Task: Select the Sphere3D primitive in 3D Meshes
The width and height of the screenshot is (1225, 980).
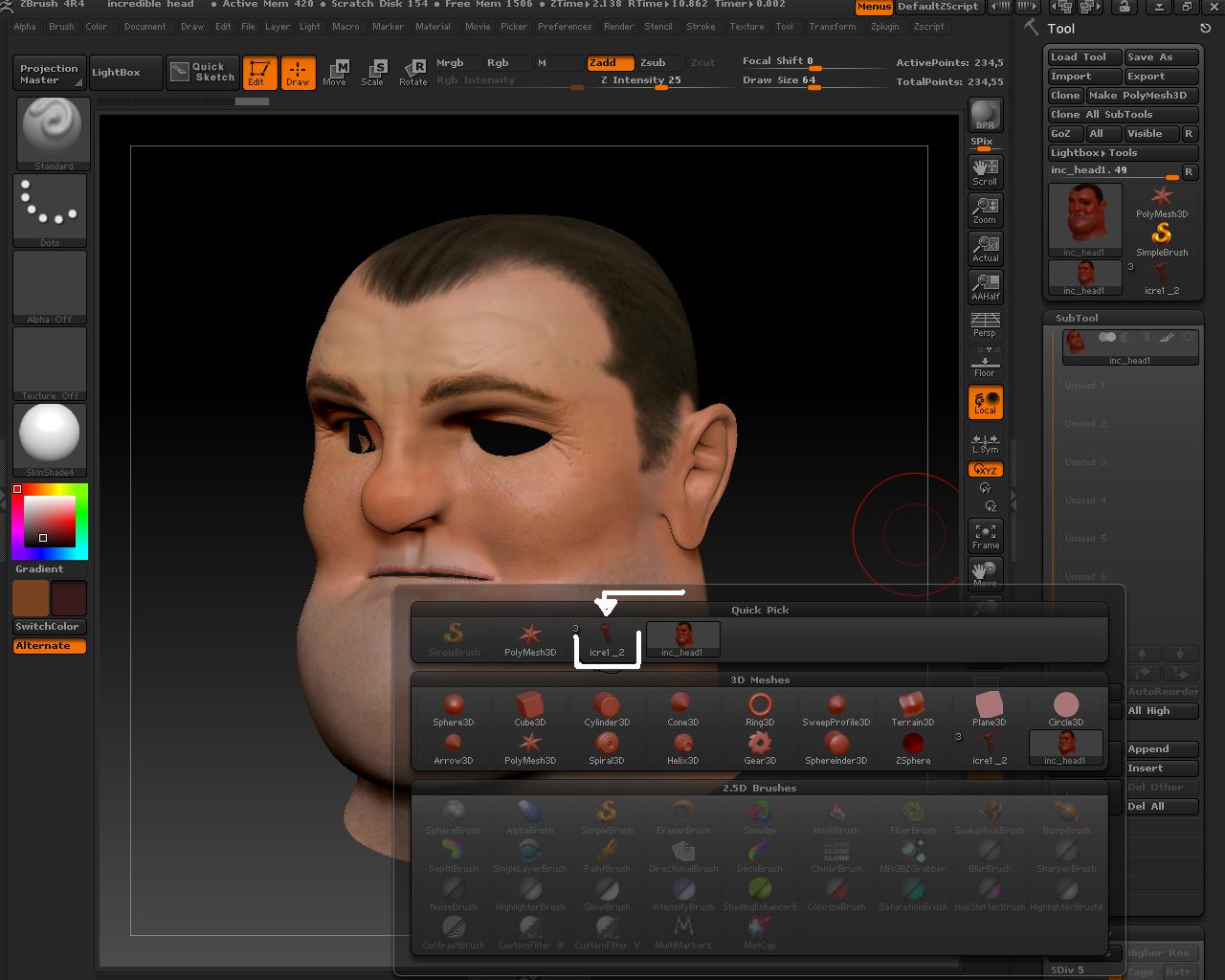Action: 453,707
